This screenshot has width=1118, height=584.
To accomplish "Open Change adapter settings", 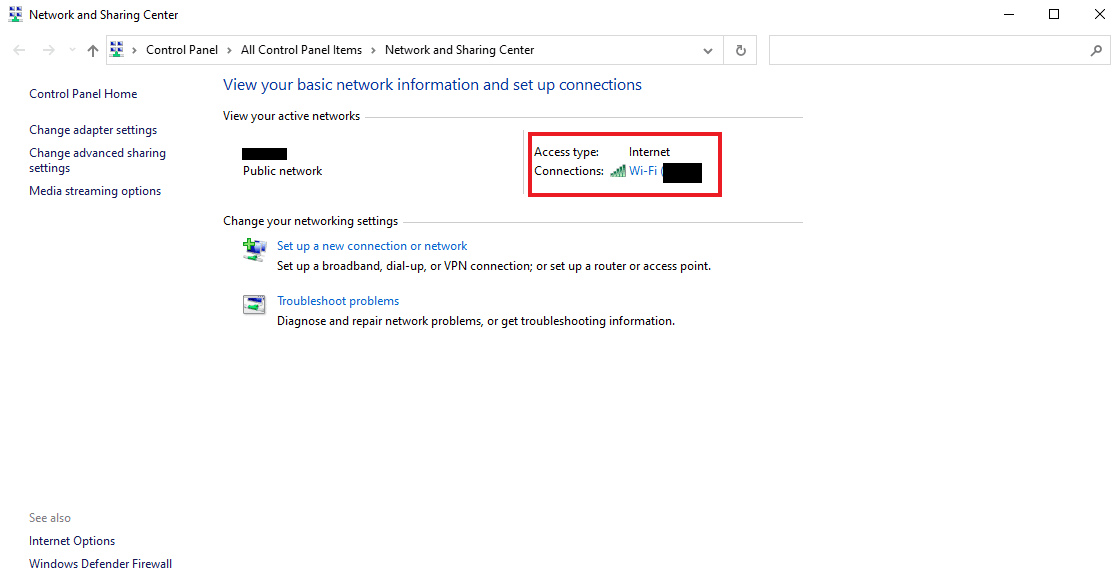I will tap(93, 130).
